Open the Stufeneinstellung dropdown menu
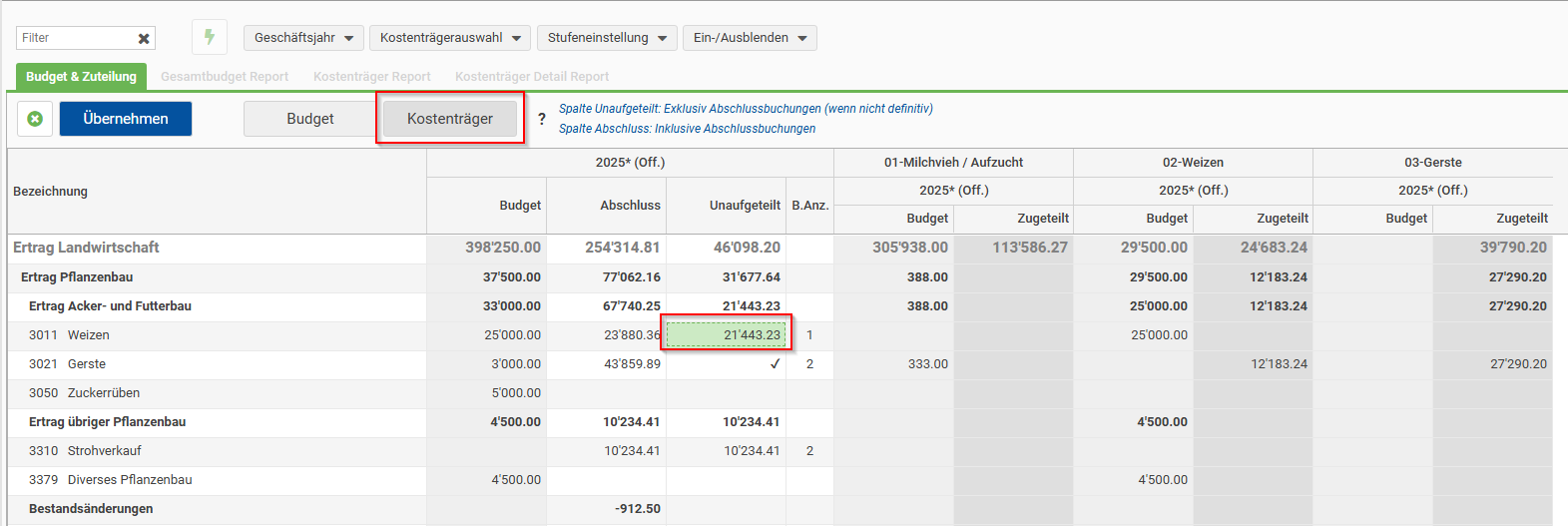The height and width of the screenshot is (526, 1568). [607, 38]
